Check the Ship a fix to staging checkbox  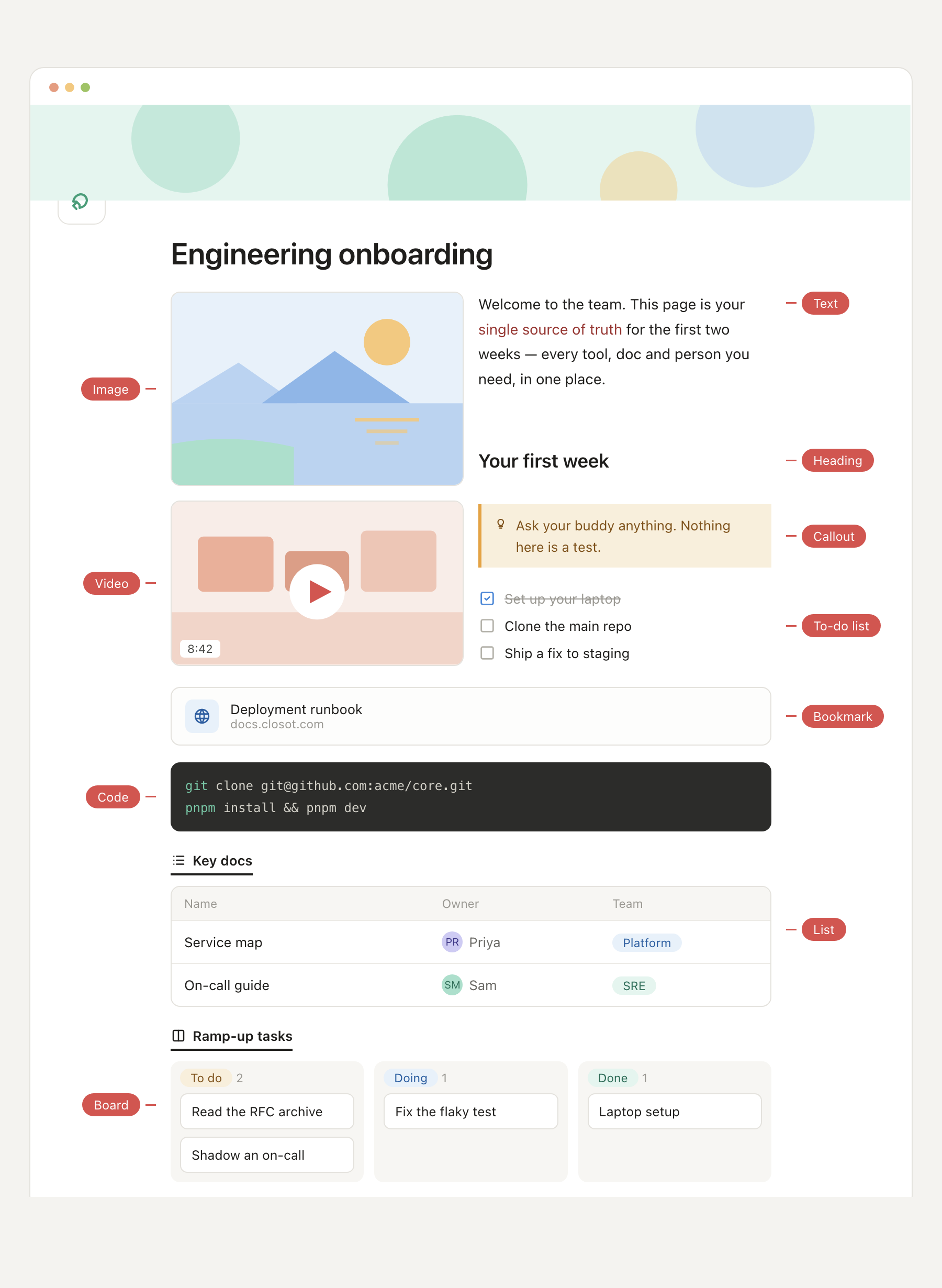[x=487, y=652]
